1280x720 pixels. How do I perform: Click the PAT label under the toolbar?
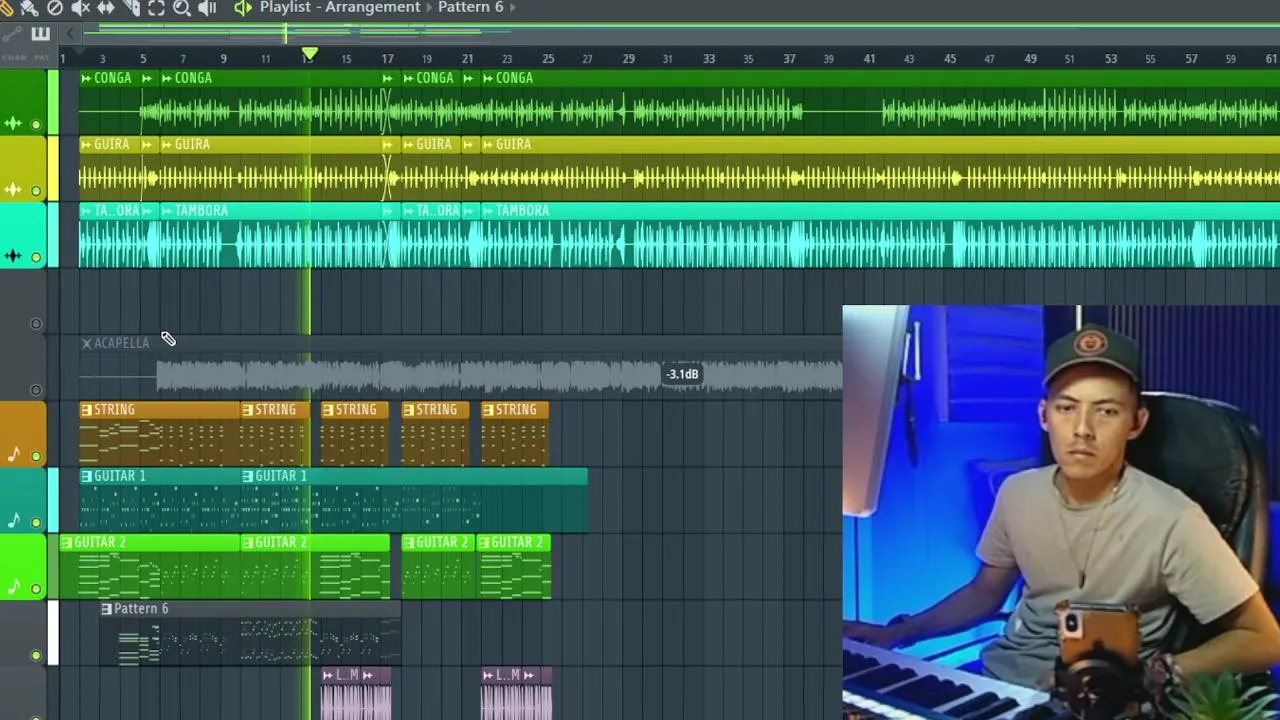coord(41,57)
